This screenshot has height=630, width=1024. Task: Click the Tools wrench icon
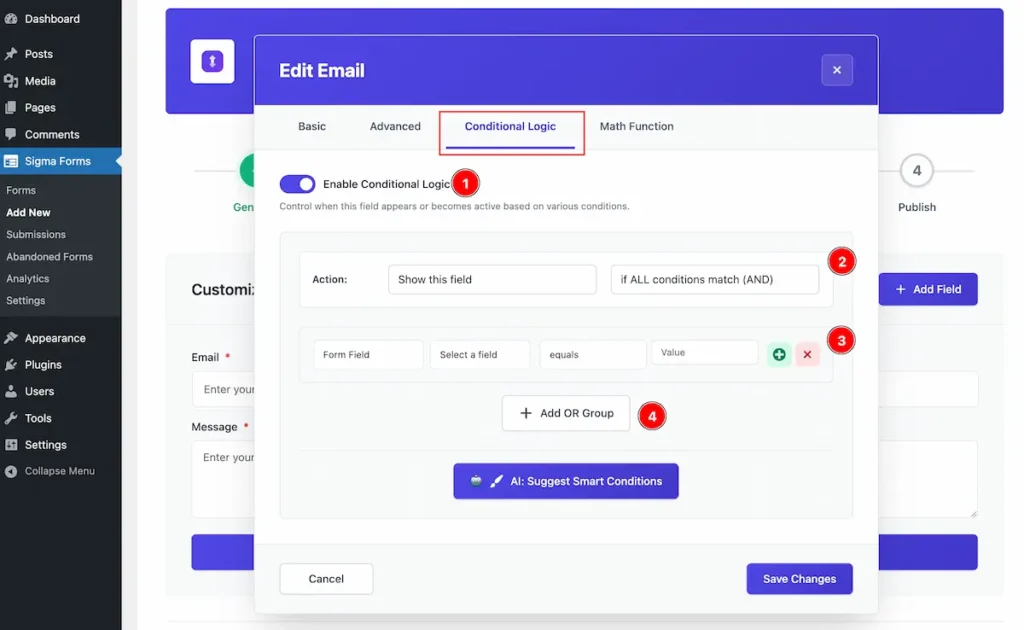pos(10,418)
